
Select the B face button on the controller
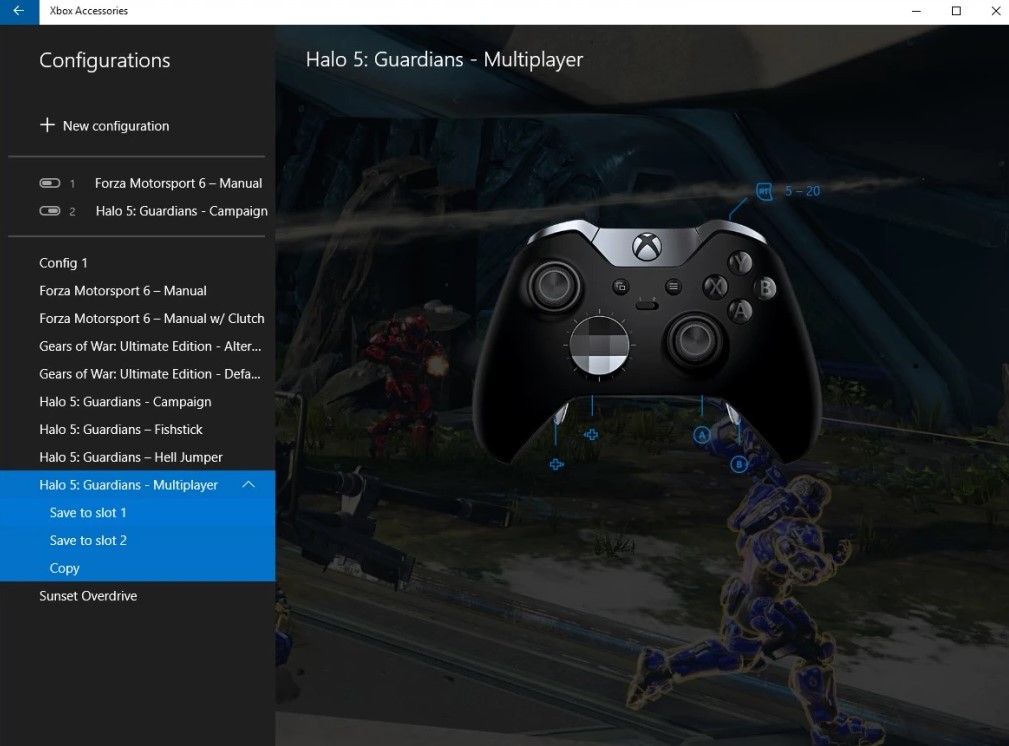coord(765,288)
